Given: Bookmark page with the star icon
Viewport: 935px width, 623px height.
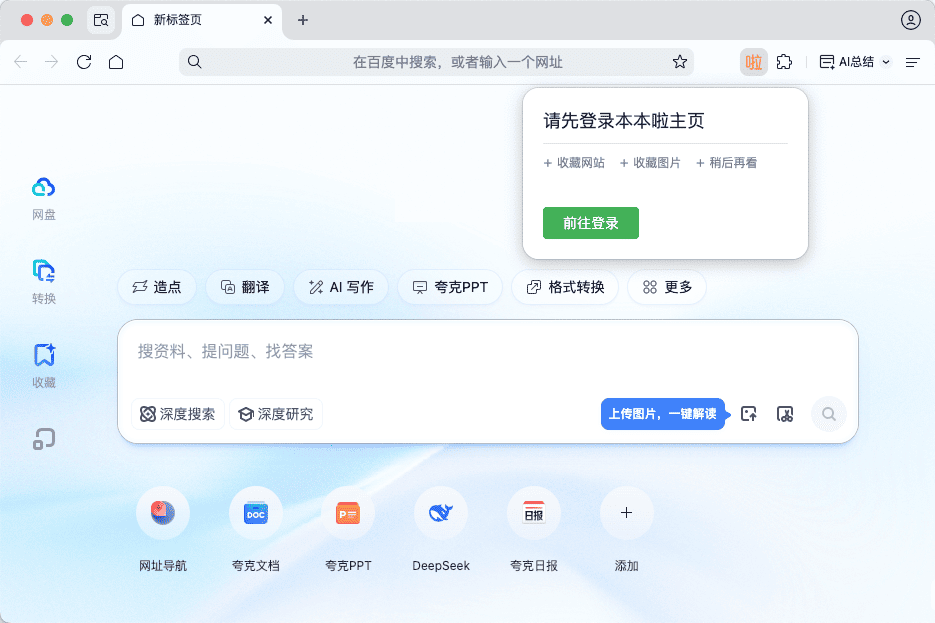Looking at the screenshot, I should pyautogui.click(x=680, y=62).
